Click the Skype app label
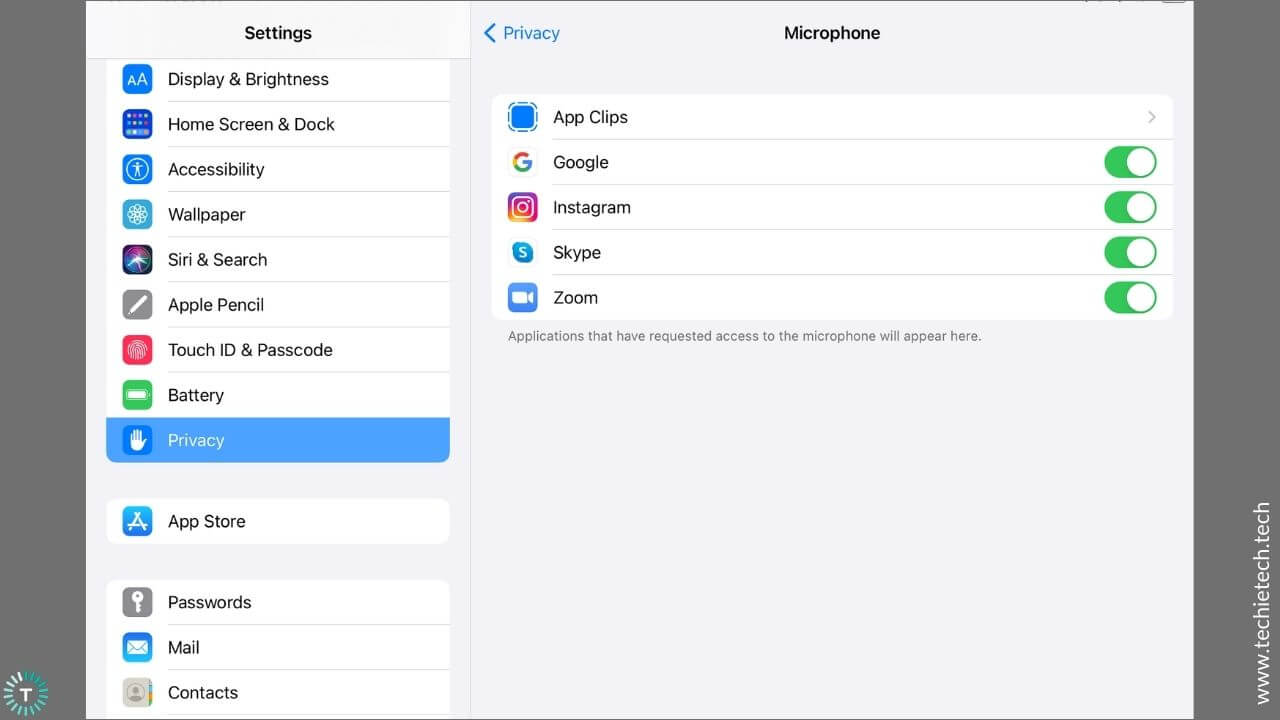The height and width of the screenshot is (720, 1280). coord(577,252)
